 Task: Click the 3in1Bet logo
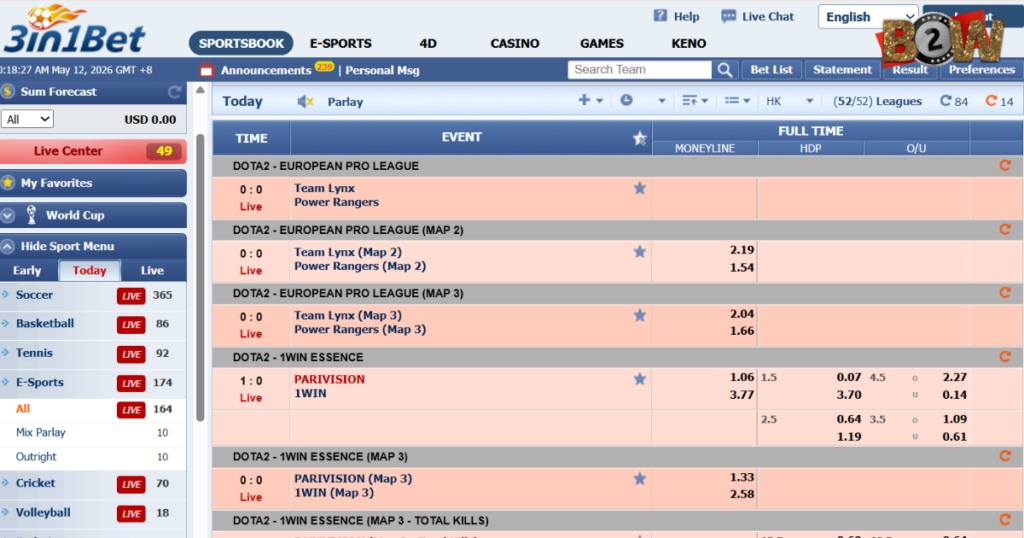pos(73,29)
